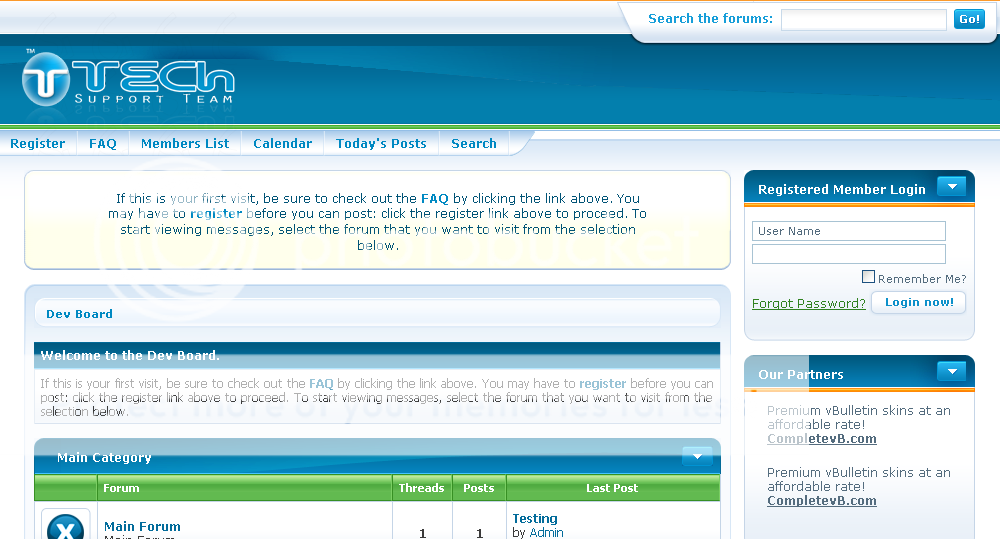Focus the User Name field
Viewport: 1000px width, 539px height.
point(849,231)
